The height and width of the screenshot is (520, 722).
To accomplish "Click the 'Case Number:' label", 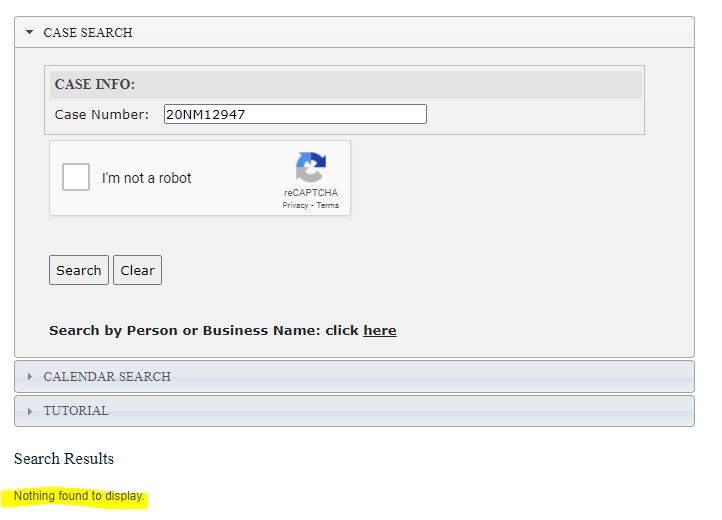I will coord(101,114).
